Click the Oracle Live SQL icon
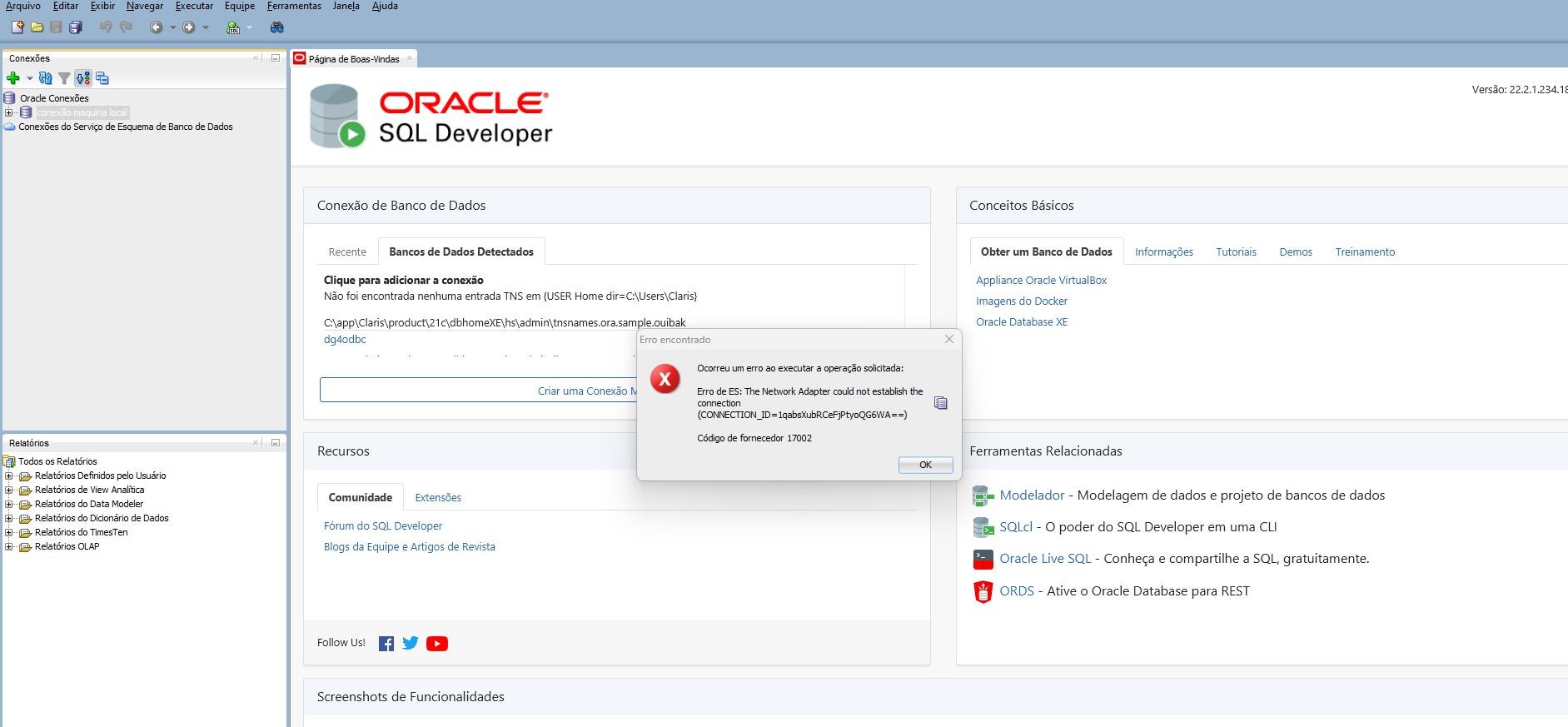The width and height of the screenshot is (1568, 727). point(983,559)
